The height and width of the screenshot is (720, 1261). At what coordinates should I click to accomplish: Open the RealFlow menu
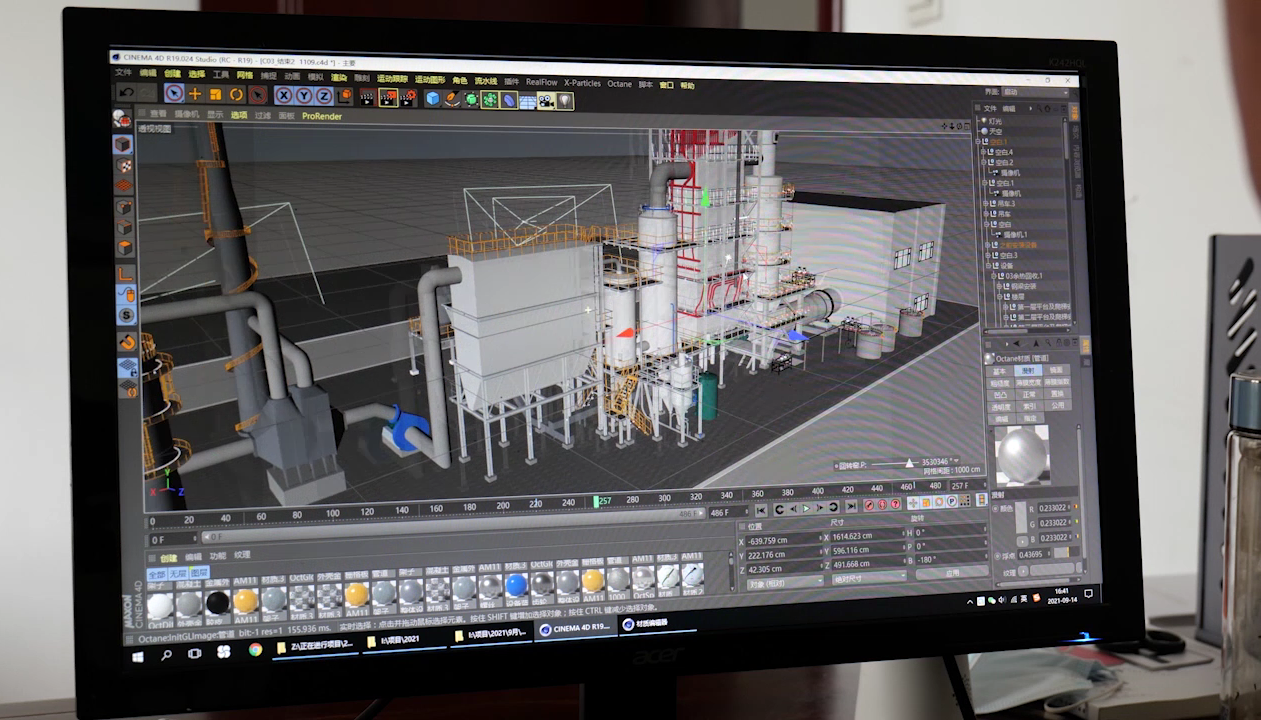pyautogui.click(x=542, y=82)
